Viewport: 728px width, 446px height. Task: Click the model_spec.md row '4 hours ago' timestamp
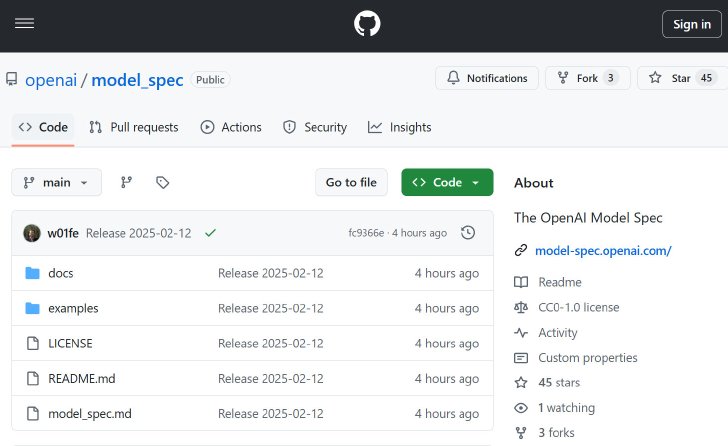point(447,414)
